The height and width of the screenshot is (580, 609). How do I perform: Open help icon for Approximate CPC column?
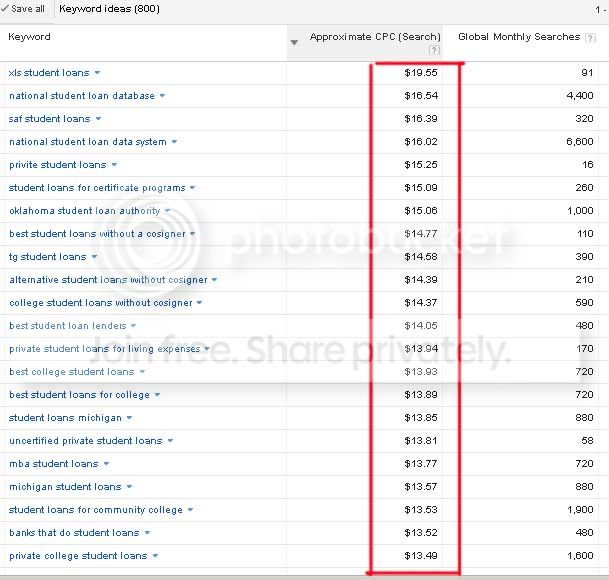[434, 50]
